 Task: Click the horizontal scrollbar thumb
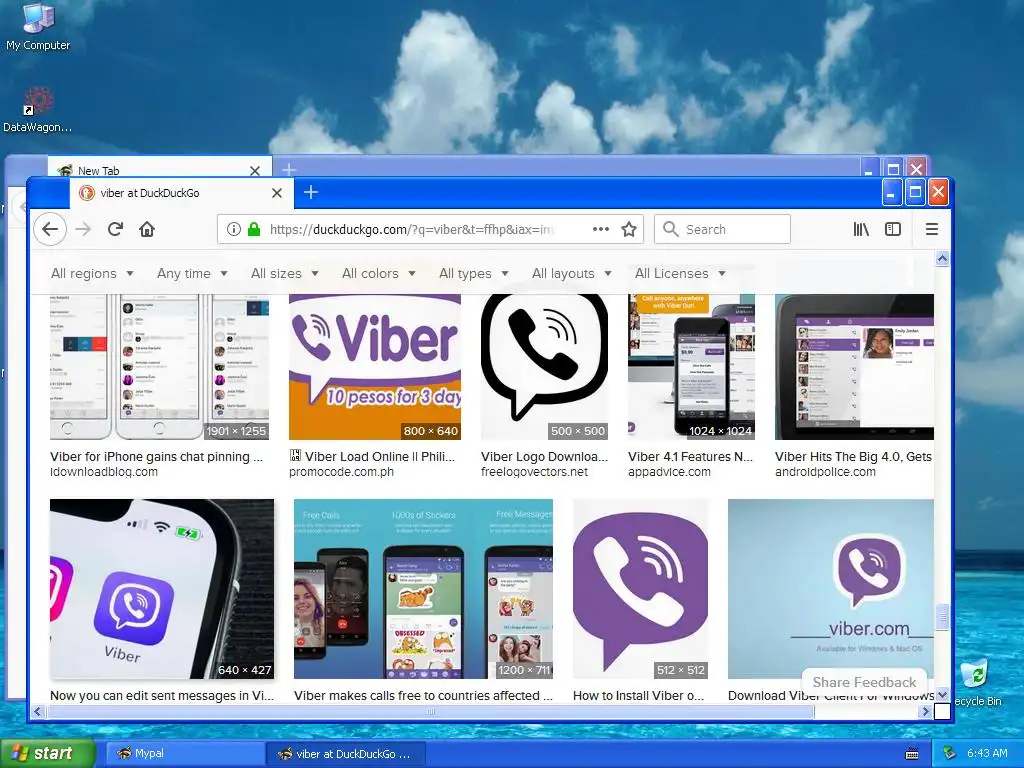(x=430, y=712)
